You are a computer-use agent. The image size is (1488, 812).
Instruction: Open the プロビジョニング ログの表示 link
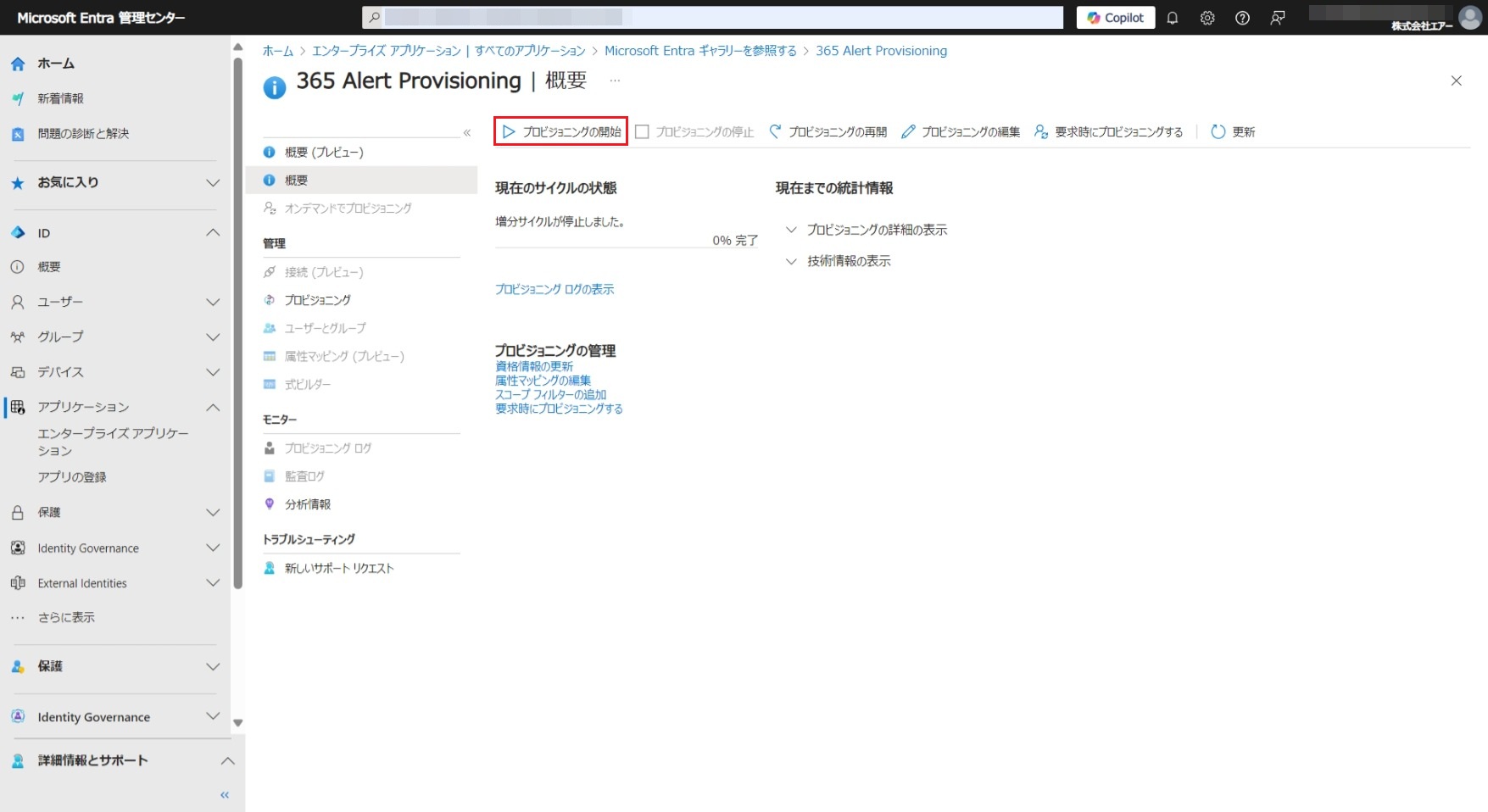(x=555, y=289)
